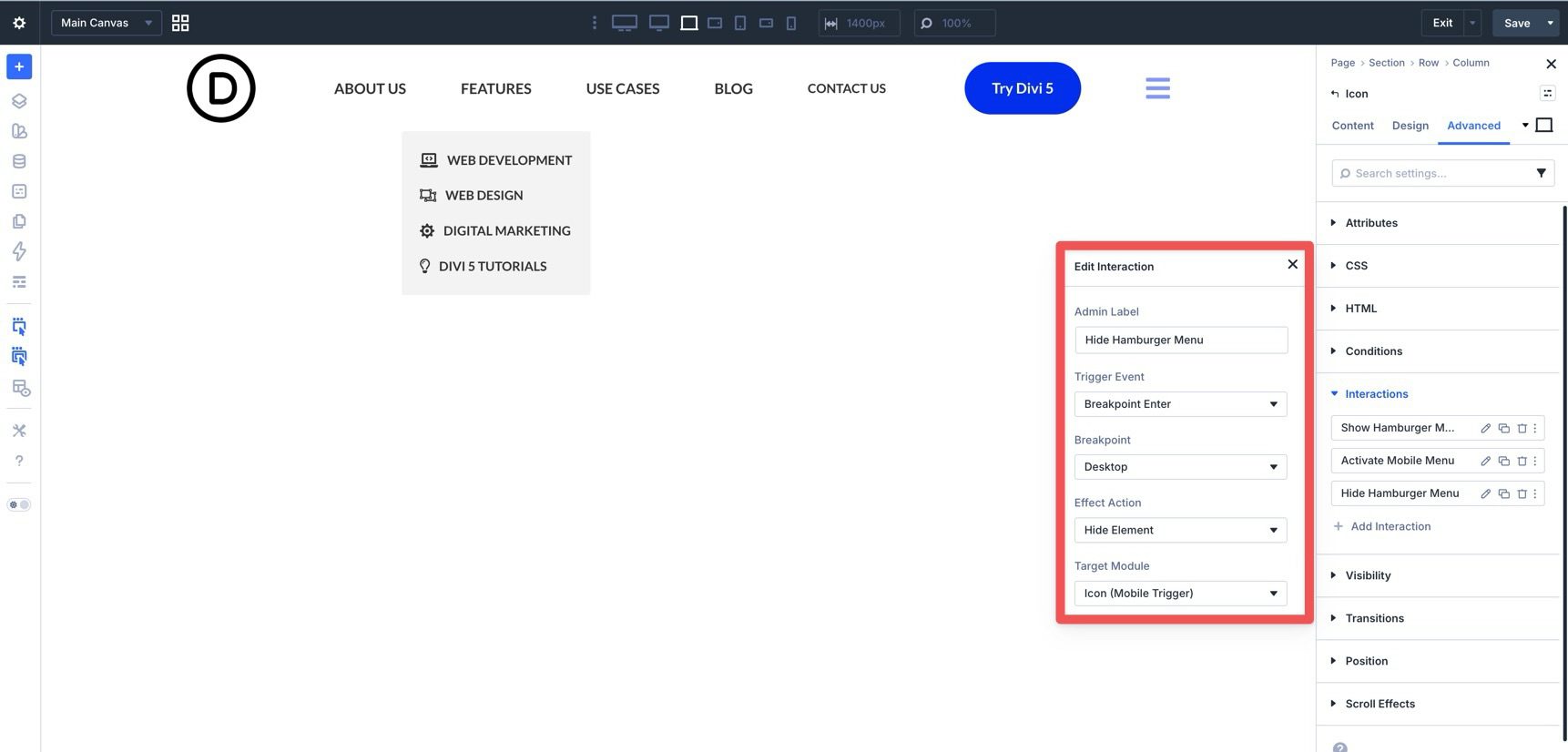1568x752 pixels.
Task: Open the Effect Action dropdown
Action: pos(1181,530)
